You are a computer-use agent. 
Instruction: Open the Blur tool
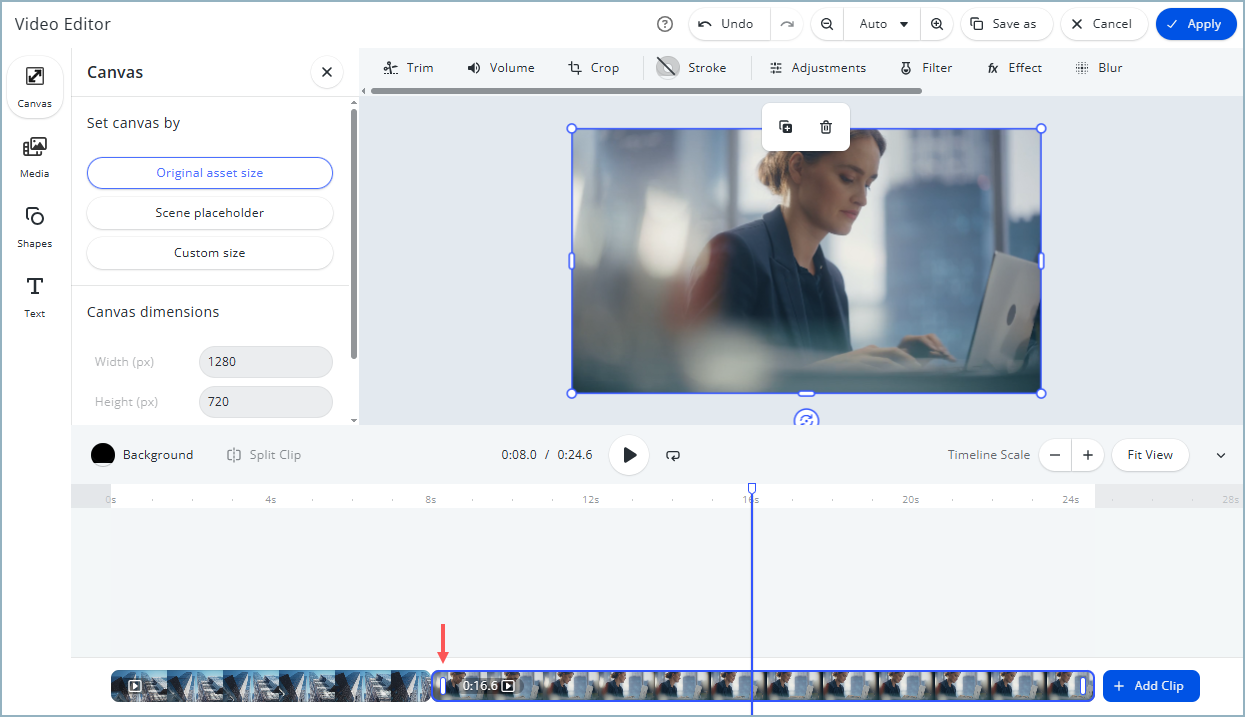click(x=1098, y=67)
